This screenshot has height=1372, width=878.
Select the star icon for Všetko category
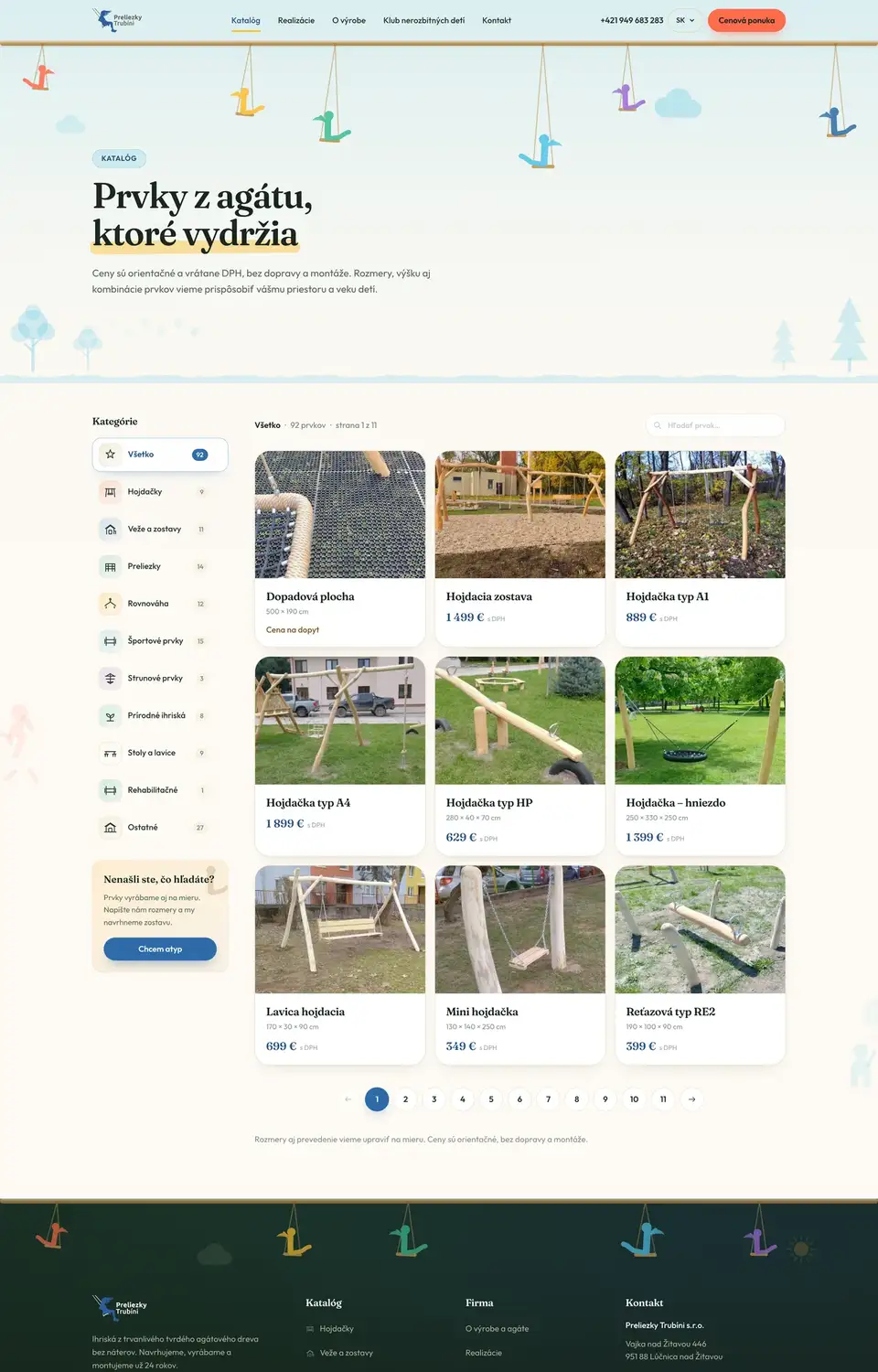click(x=110, y=455)
